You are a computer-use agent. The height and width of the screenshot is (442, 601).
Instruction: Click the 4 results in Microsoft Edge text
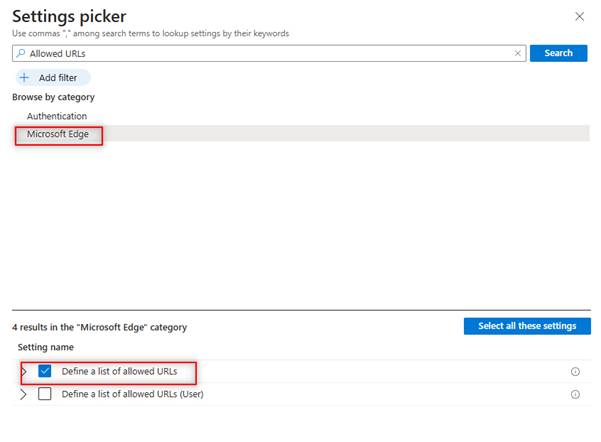(x=99, y=327)
